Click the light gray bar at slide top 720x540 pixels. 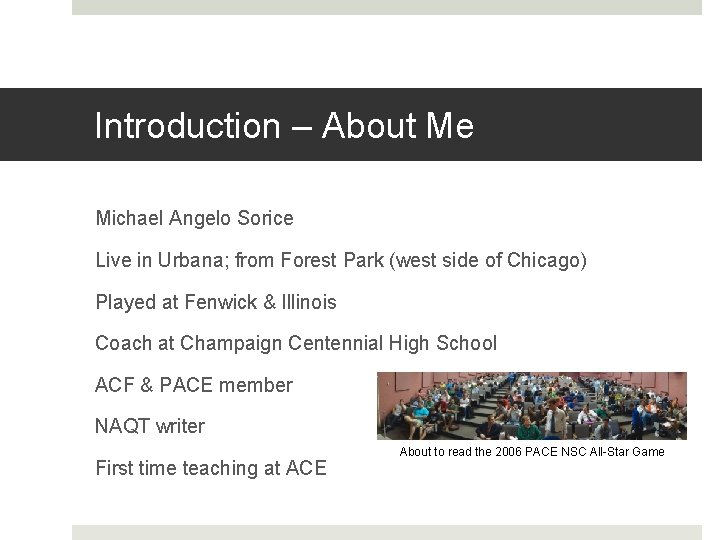386,7
